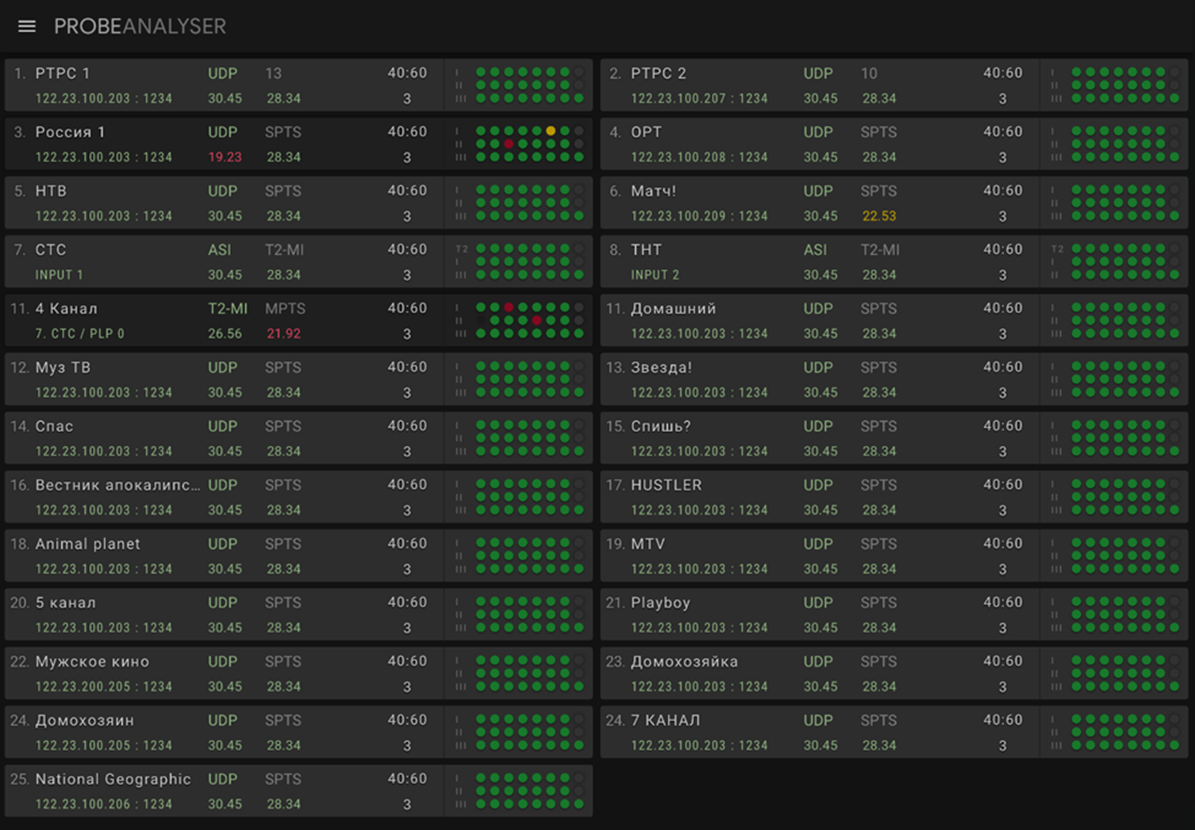1195x830 pixels.
Task: Select the РТРС 1 channel name
Action: [62, 73]
